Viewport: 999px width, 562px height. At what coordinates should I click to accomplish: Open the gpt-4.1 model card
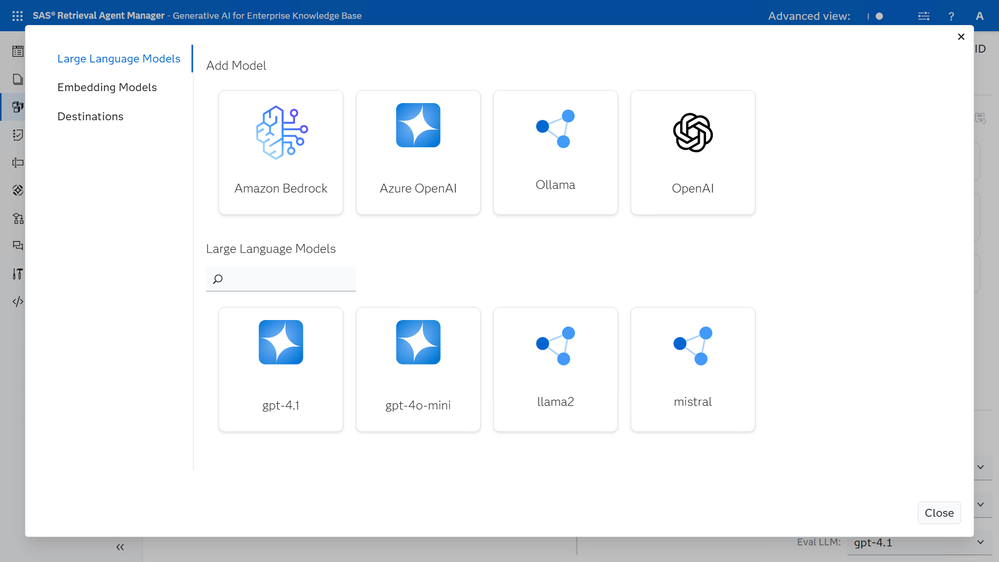(281, 370)
